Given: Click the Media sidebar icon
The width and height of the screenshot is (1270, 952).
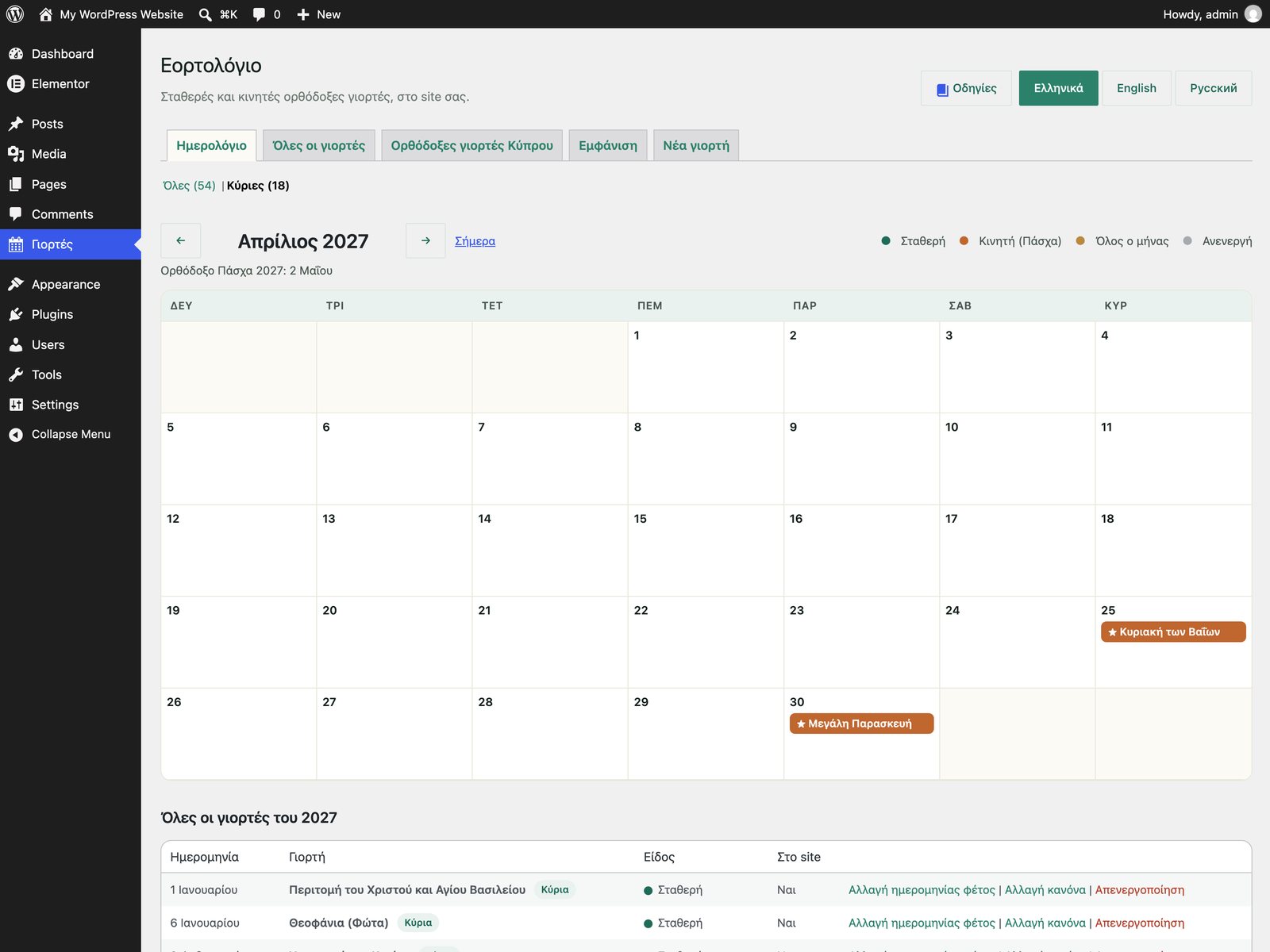Looking at the screenshot, I should coord(16,154).
